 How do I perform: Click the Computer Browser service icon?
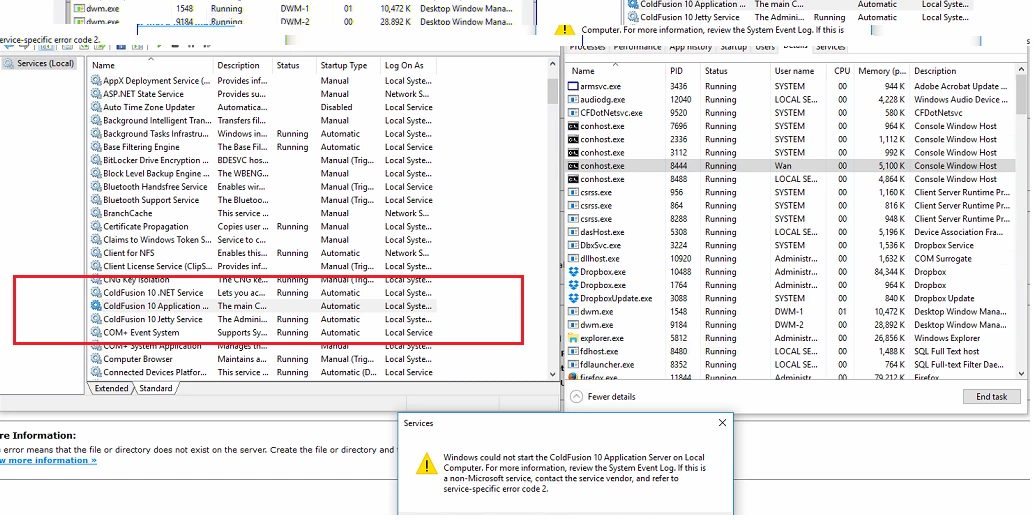(96, 359)
